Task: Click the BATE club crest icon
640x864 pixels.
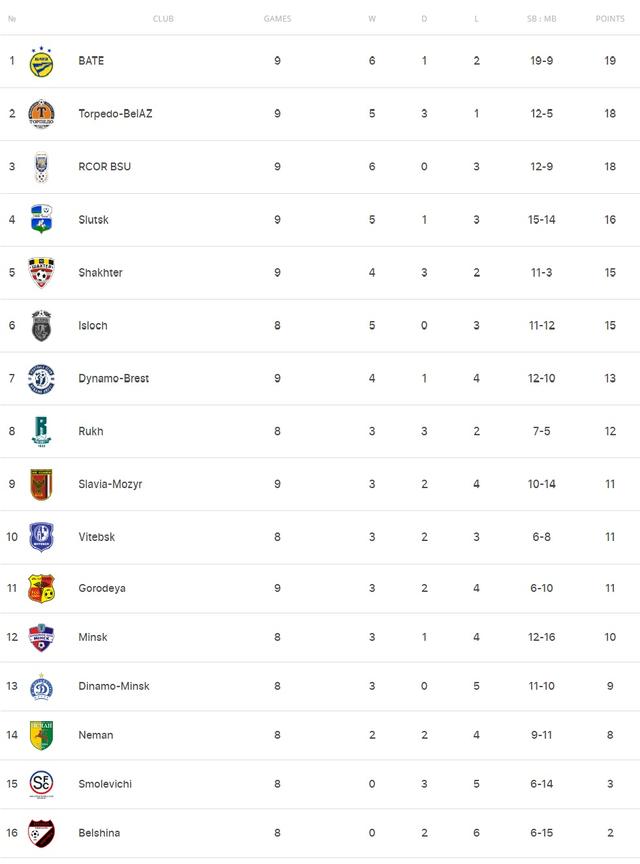Action: point(41,61)
